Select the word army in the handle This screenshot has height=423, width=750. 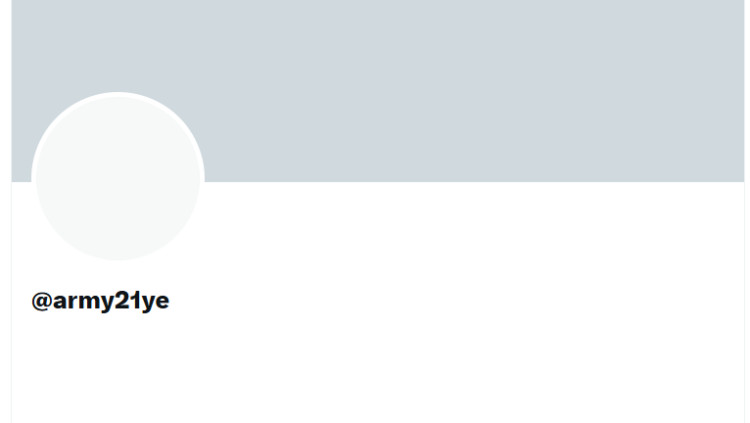[x=84, y=301]
